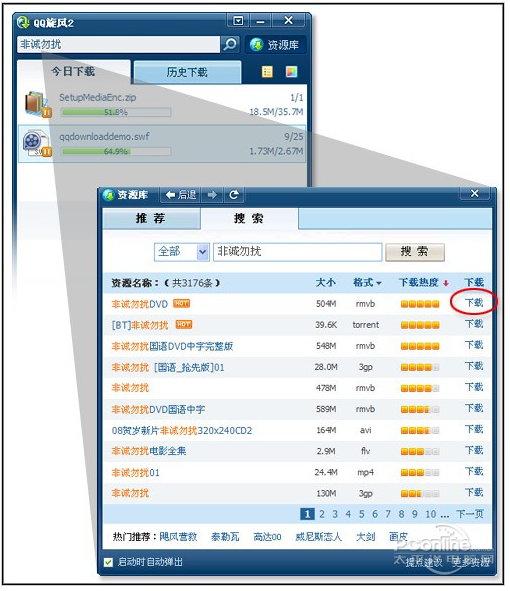This screenshot has width=510, height=591.
Task: Download the 28.0M 3gp file
Action: 474,366
